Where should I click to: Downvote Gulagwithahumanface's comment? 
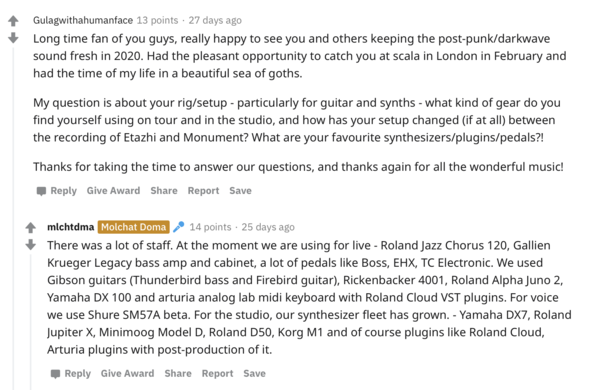coord(13,38)
